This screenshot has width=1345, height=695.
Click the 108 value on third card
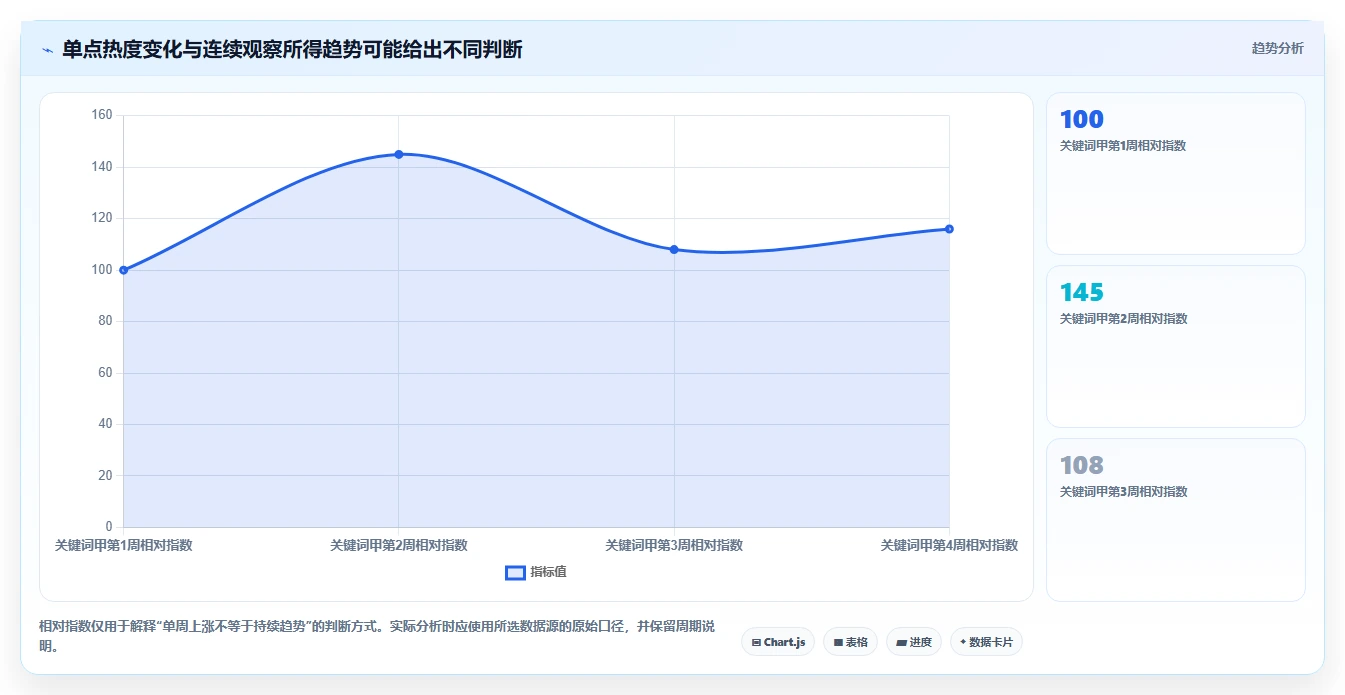tap(1081, 466)
